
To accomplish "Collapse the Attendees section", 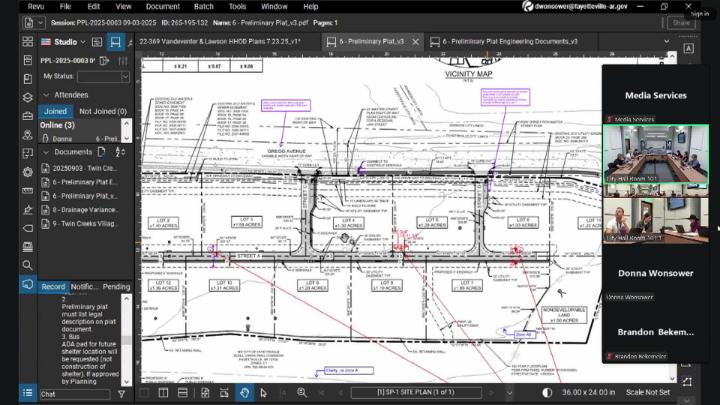I will coord(45,95).
